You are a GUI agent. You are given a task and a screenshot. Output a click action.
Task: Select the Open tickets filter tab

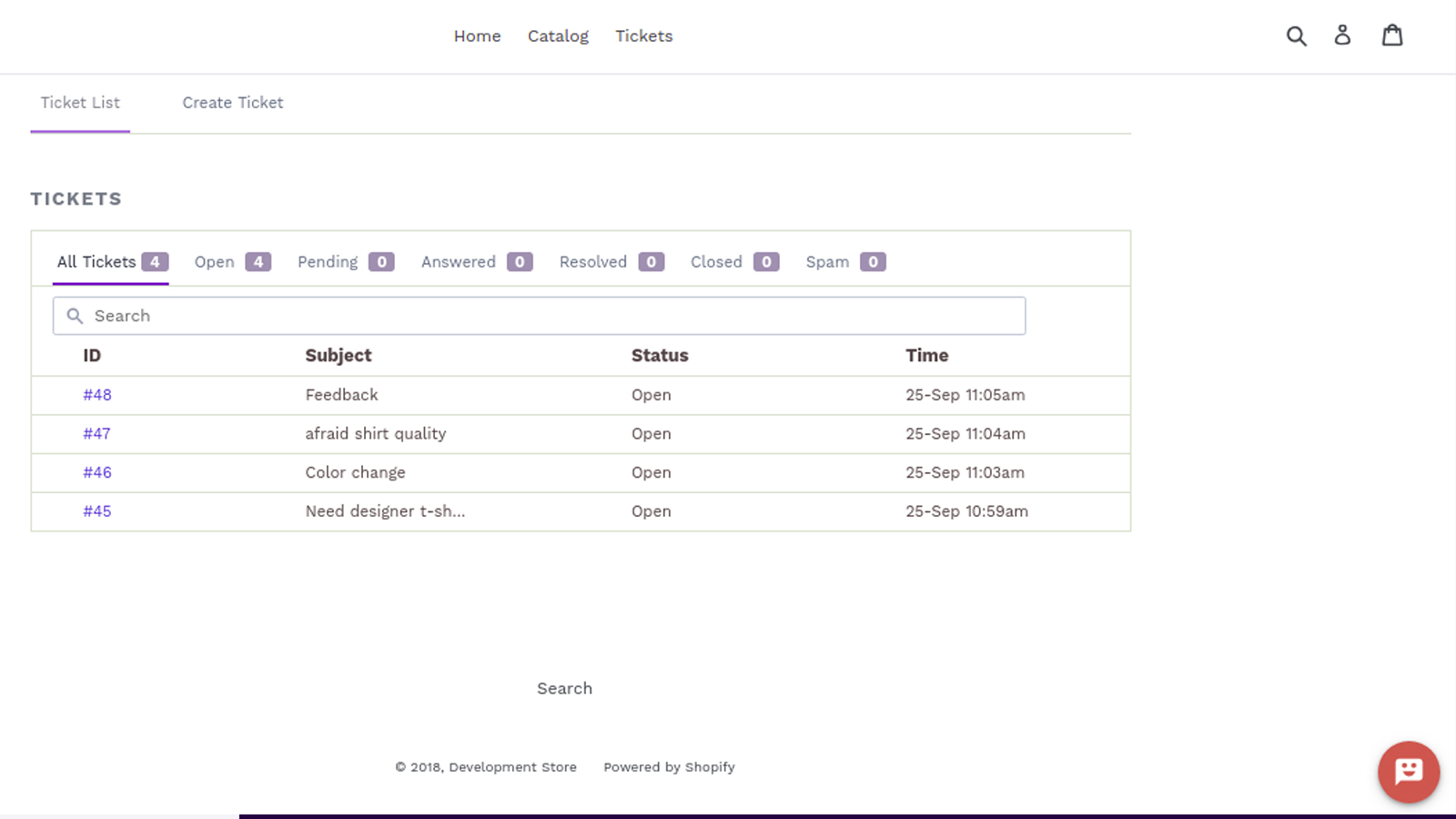(214, 261)
